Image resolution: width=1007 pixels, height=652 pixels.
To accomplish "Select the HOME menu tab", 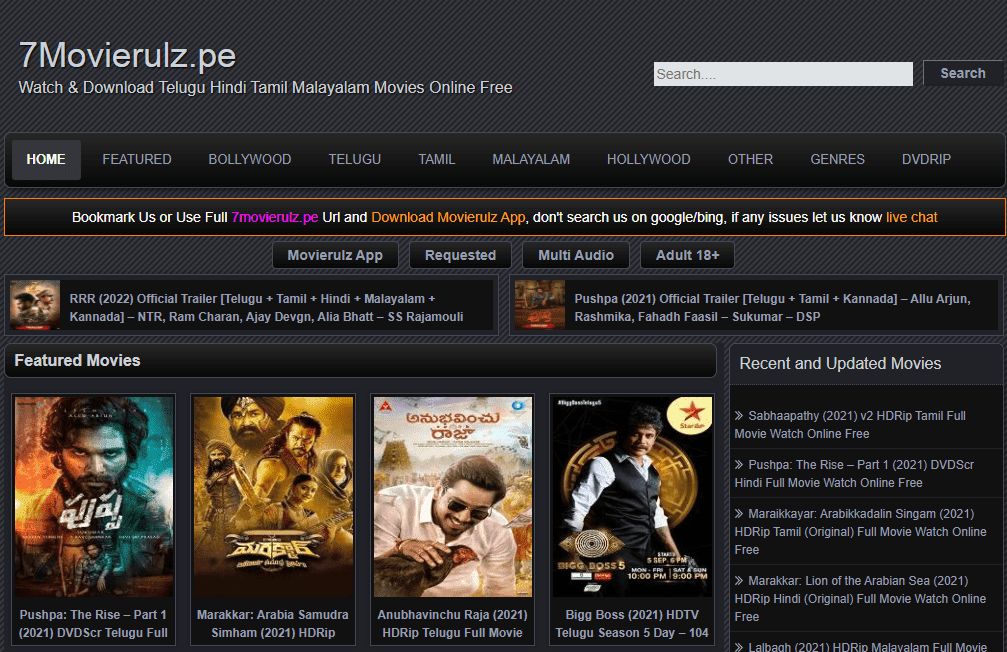I will tap(46, 159).
